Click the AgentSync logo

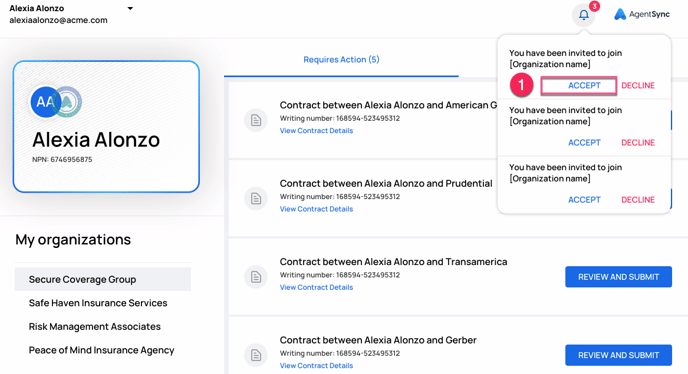[x=641, y=14]
